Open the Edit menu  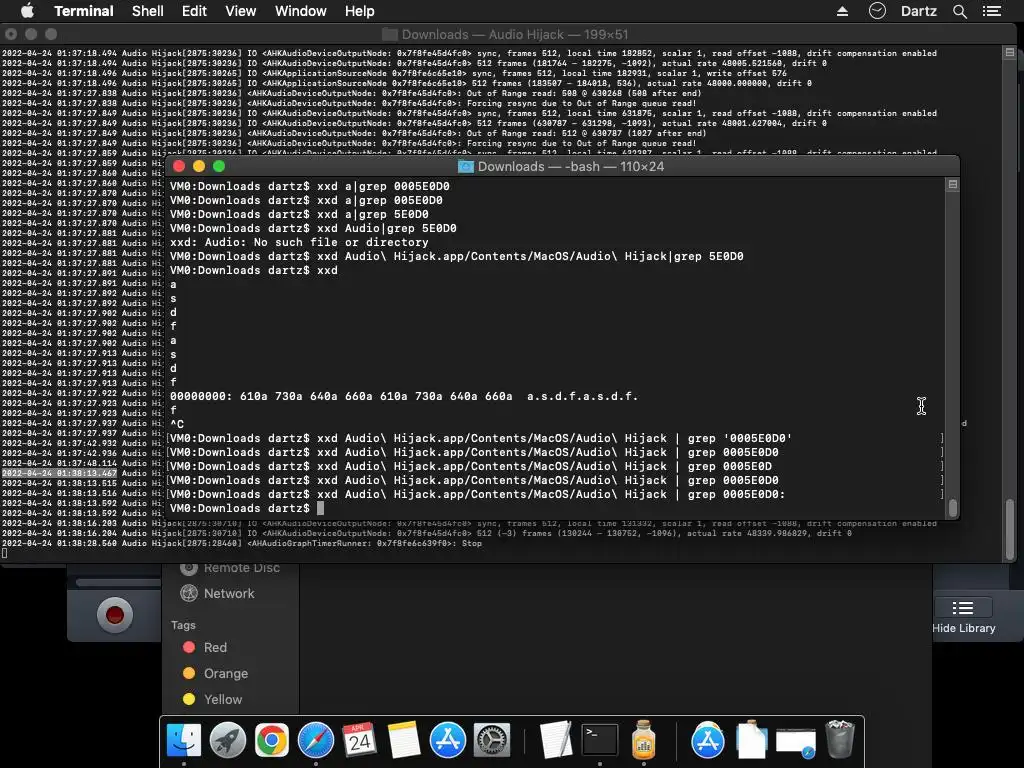tap(194, 11)
